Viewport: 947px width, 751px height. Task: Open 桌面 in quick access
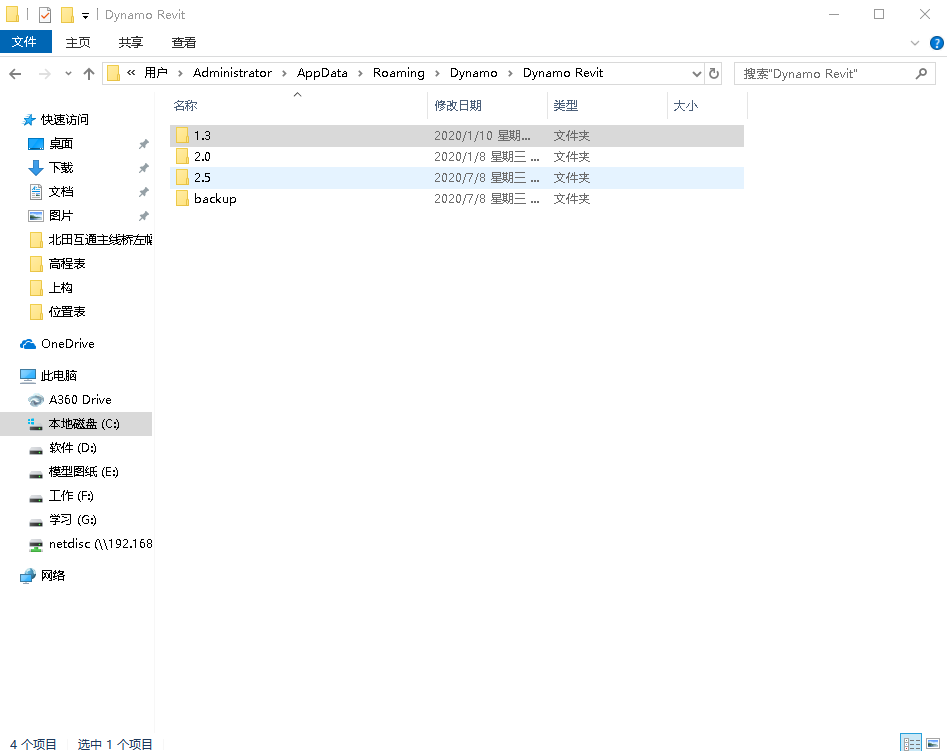(60, 144)
